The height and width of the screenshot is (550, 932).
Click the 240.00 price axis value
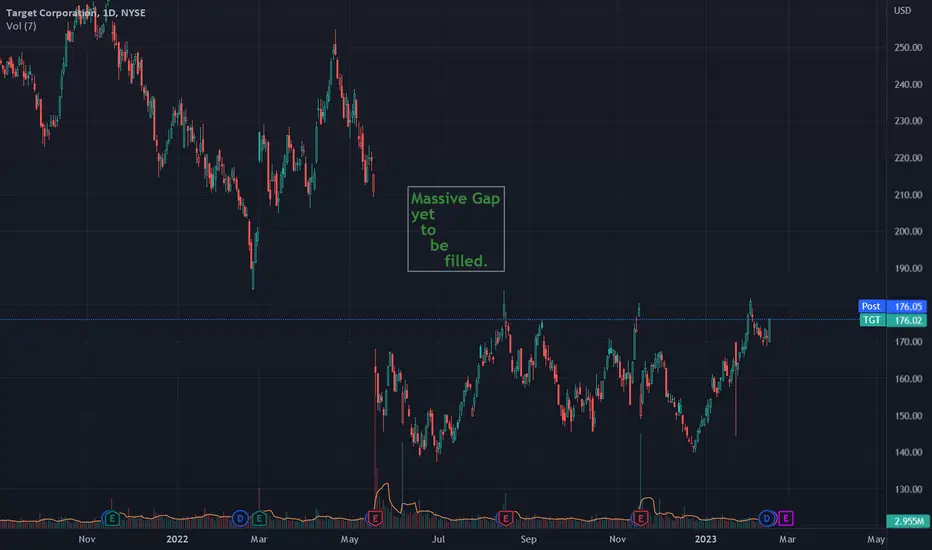point(908,84)
